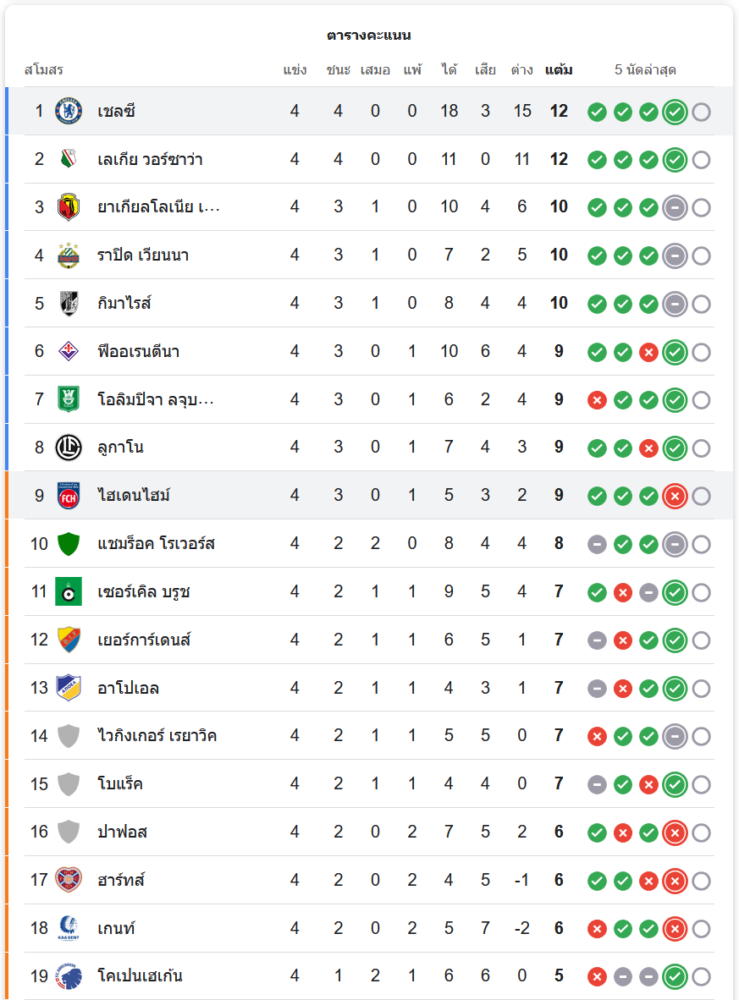739x1000 pixels.
Task: Click the club column header
Action: 44,70
